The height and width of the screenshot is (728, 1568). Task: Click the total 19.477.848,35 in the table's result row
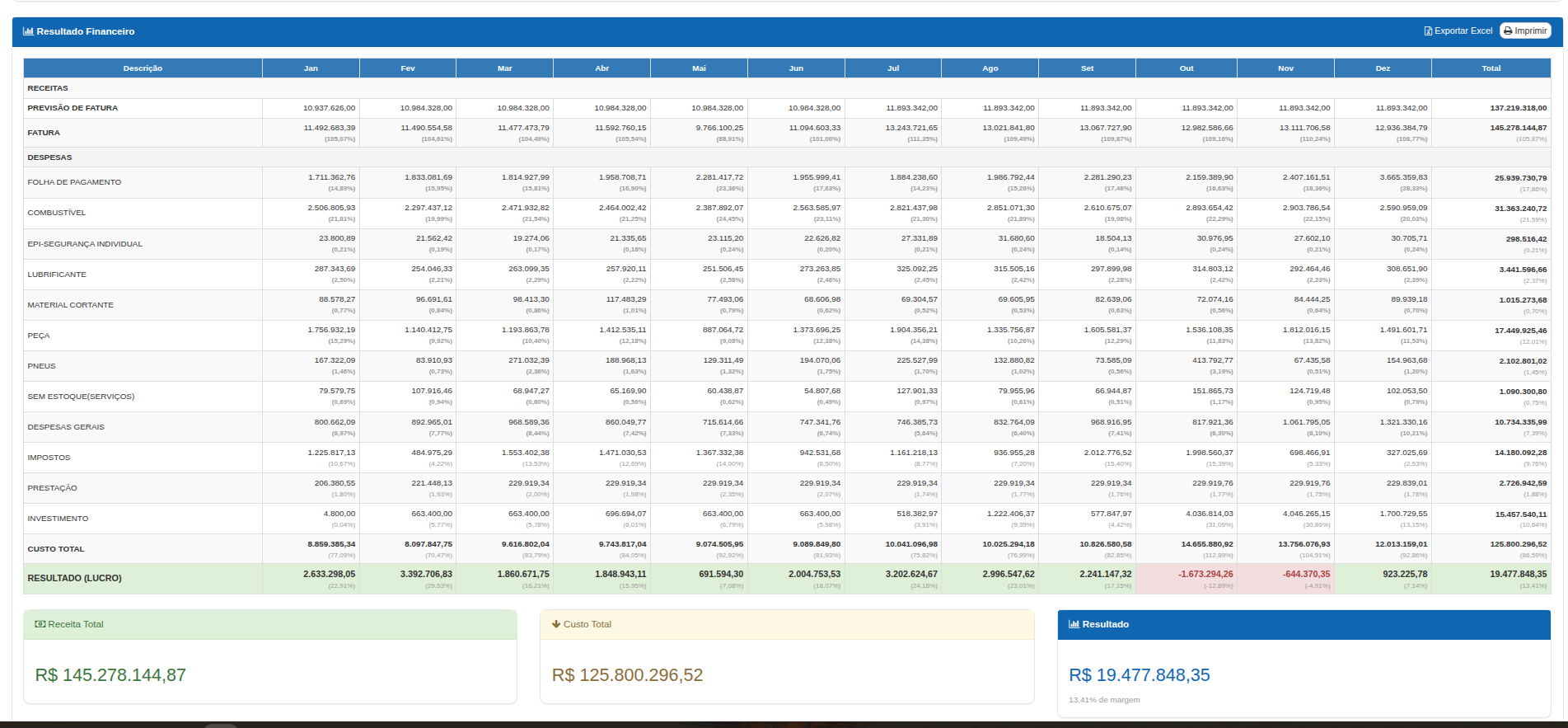[x=1519, y=574]
